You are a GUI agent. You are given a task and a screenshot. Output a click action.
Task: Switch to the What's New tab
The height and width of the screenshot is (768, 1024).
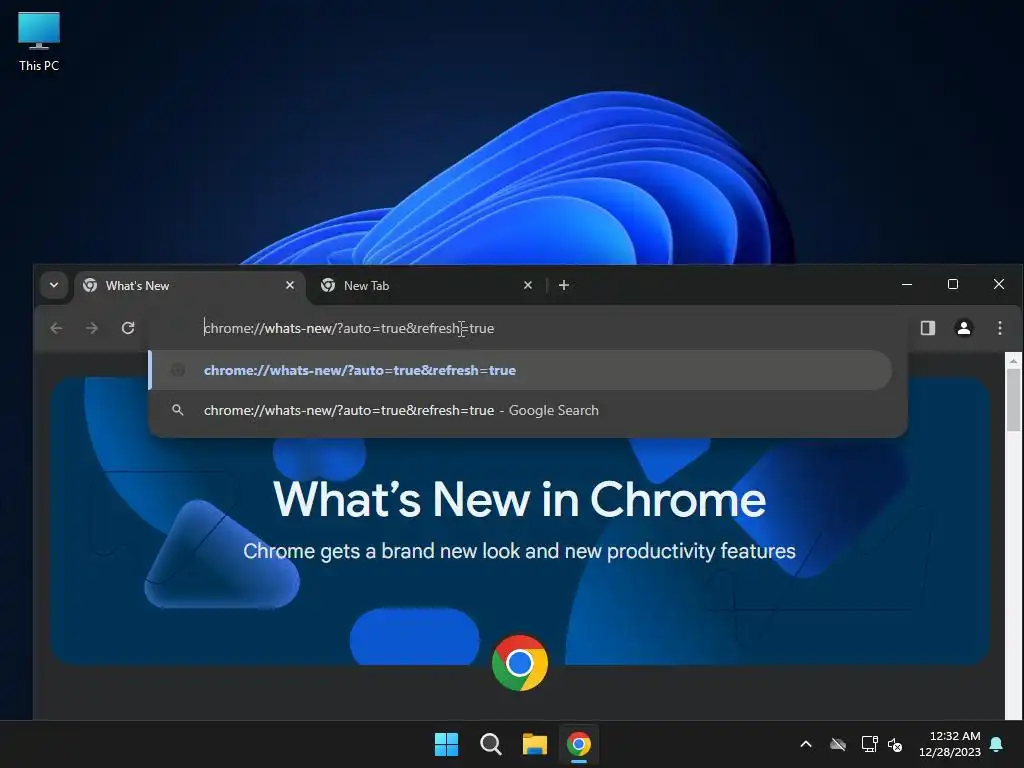(x=189, y=285)
